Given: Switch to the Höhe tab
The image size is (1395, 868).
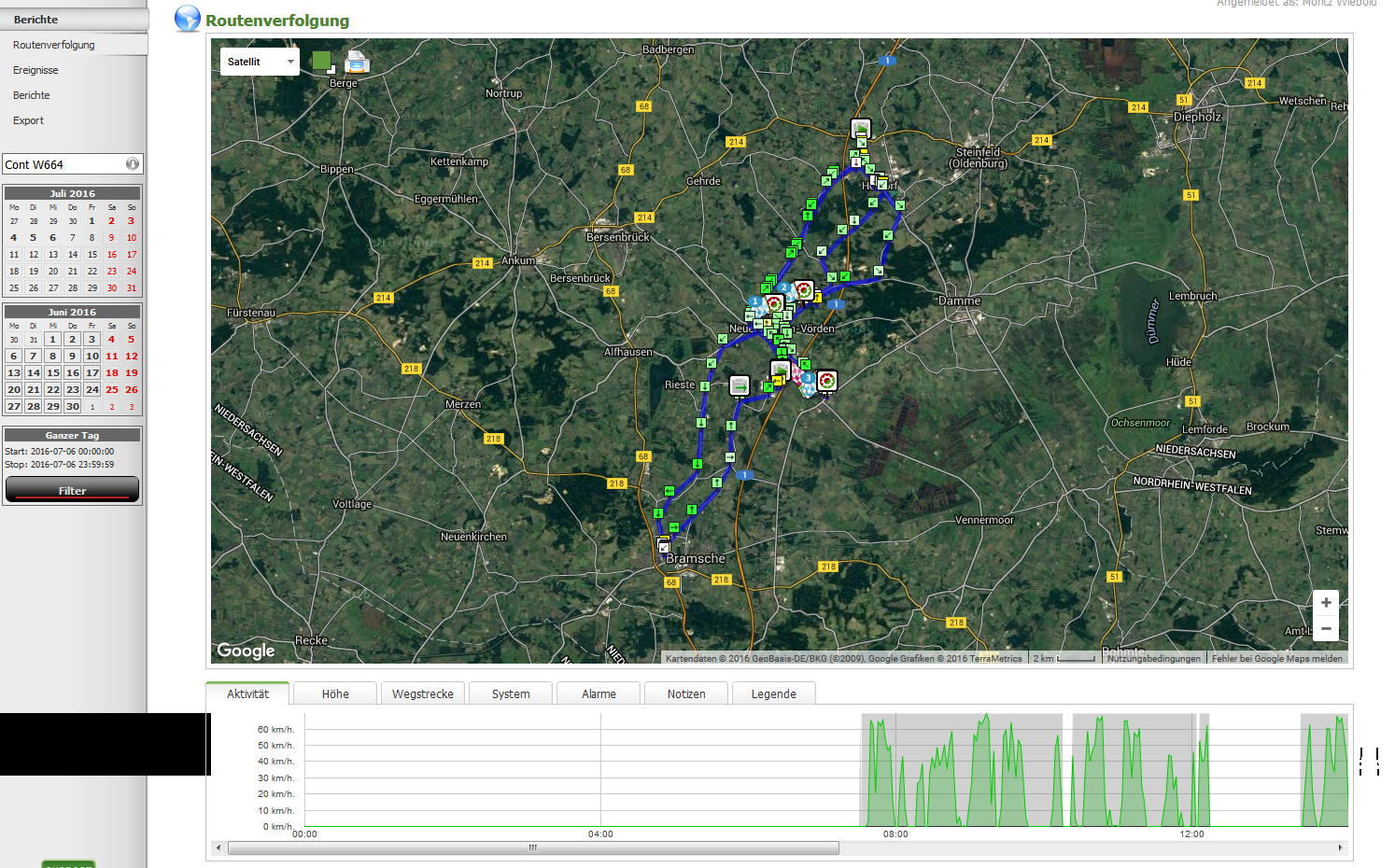Looking at the screenshot, I should pyautogui.click(x=335, y=693).
